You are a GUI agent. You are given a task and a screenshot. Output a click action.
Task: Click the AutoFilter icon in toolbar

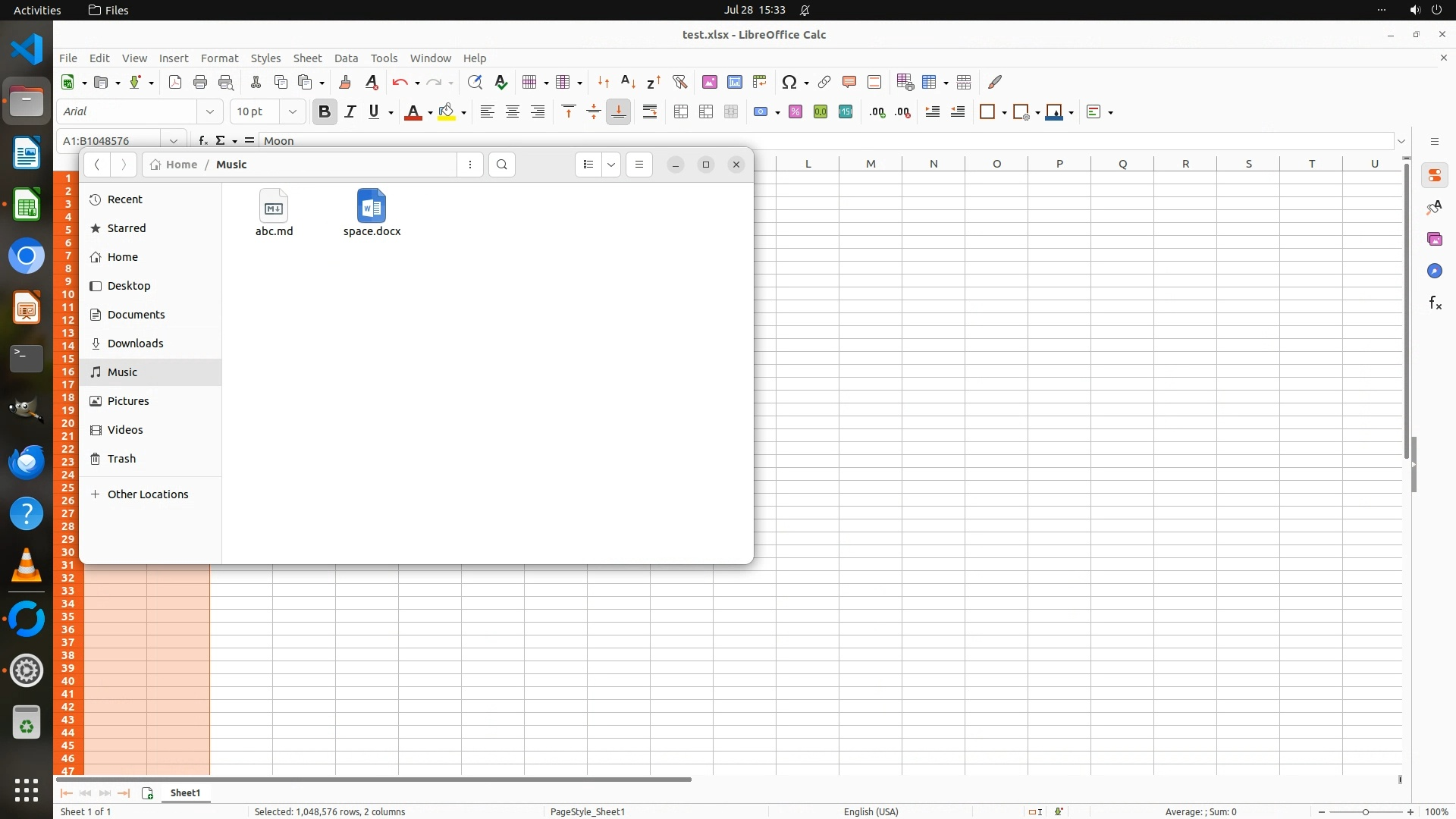(679, 82)
